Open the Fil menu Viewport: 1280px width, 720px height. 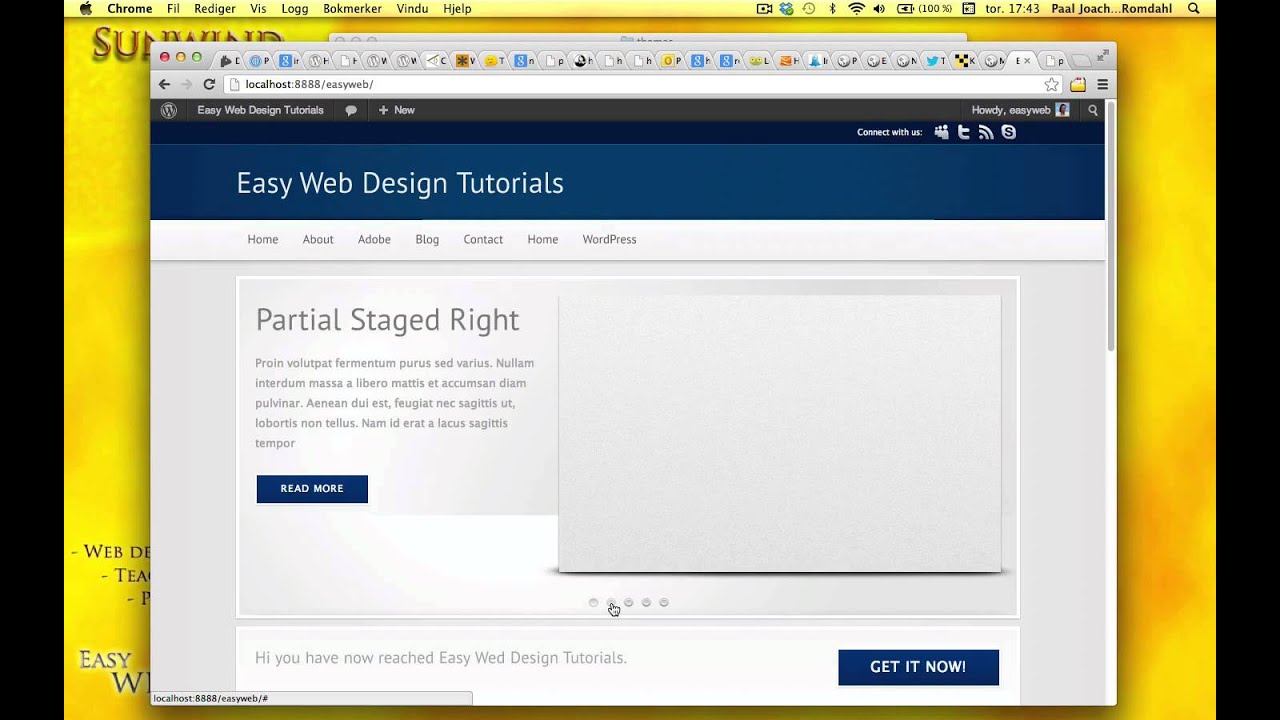click(x=173, y=8)
